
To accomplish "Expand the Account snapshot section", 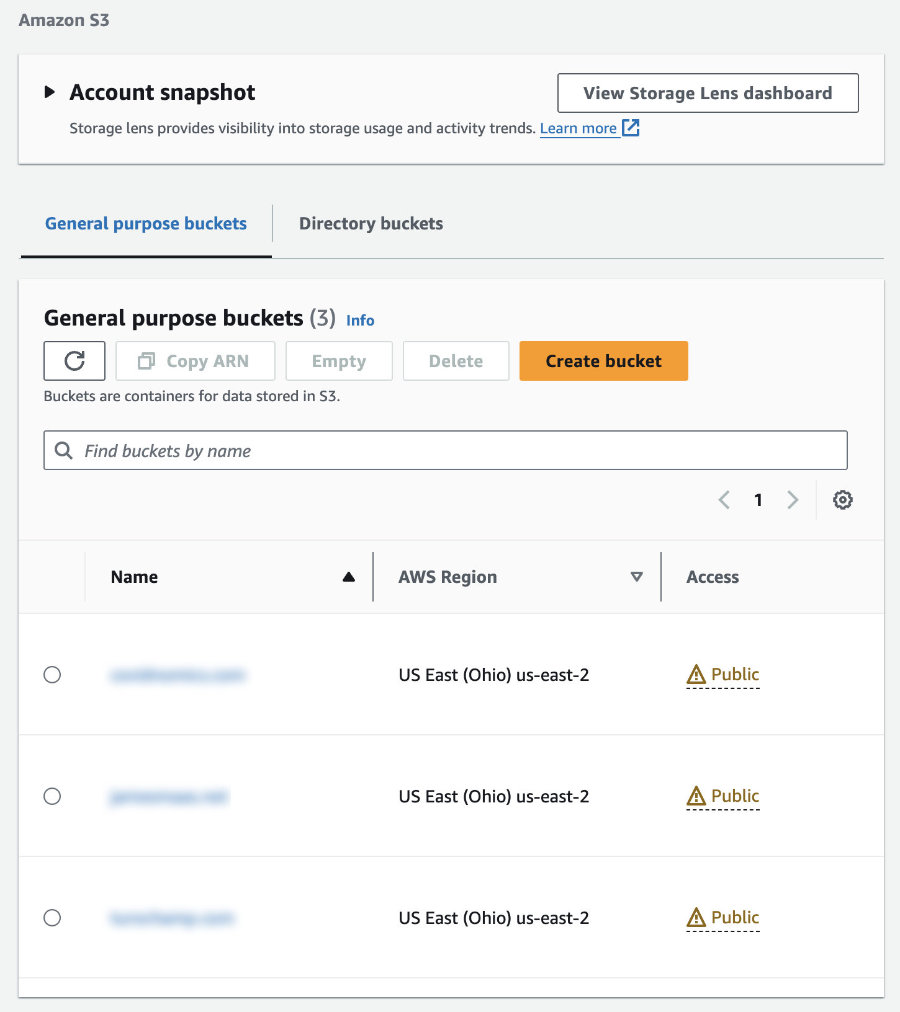I will (49, 92).
